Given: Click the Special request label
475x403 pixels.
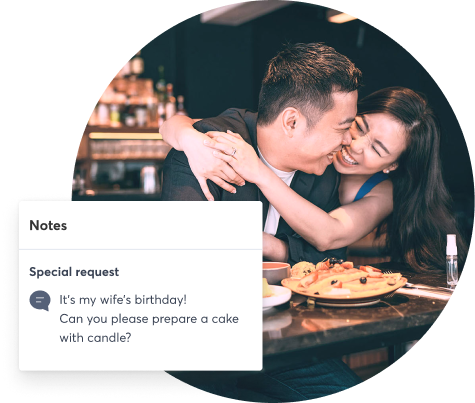Looking at the screenshot, I should [x=74, y=272].
